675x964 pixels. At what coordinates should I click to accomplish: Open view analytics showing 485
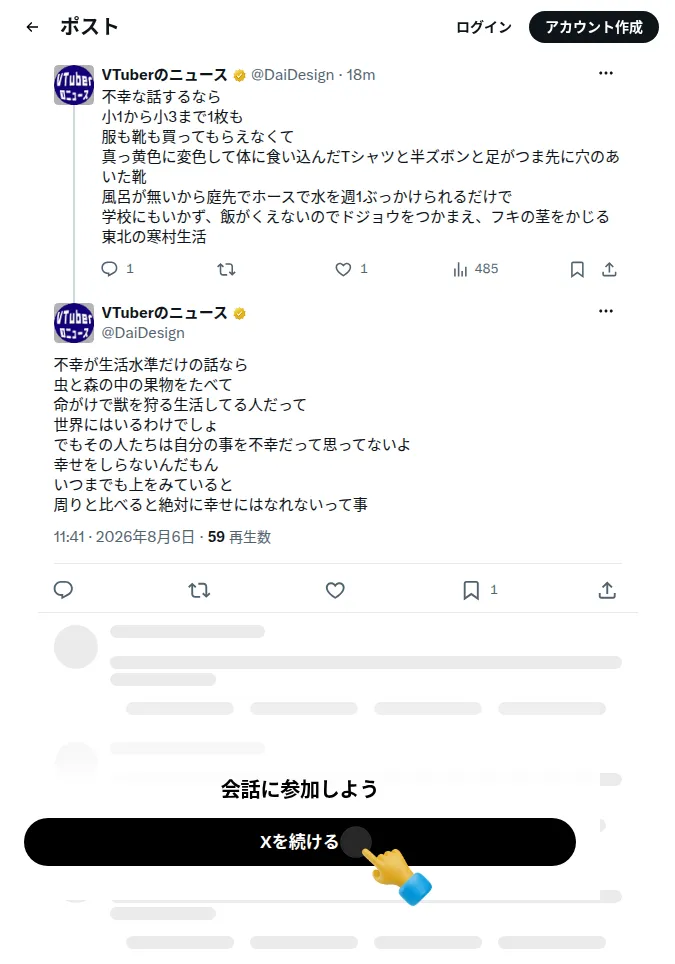click(x=475, y=269)
